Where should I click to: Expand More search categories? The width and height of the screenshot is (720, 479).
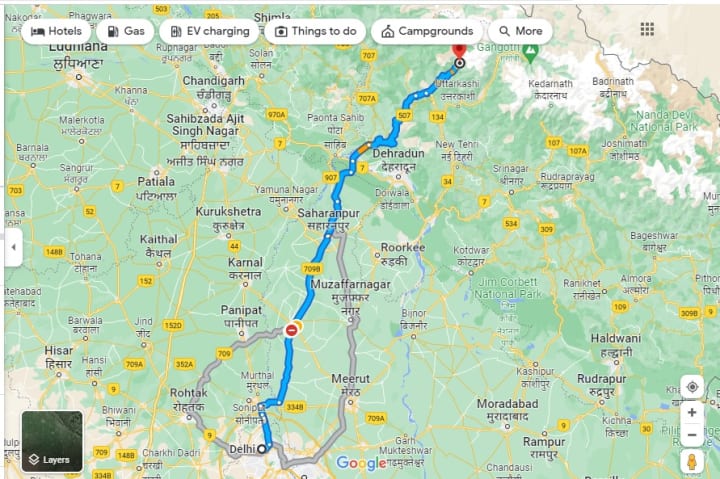(x=520, y=31)
